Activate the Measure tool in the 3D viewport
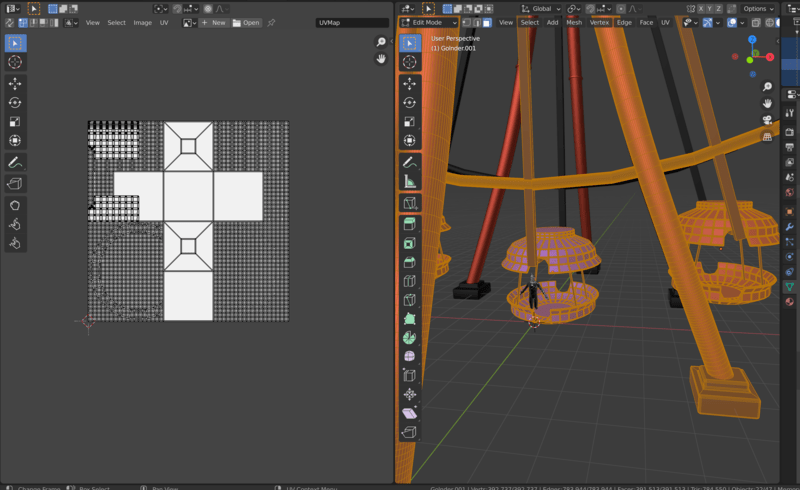800x490 pixels. [x=409, y=182]
